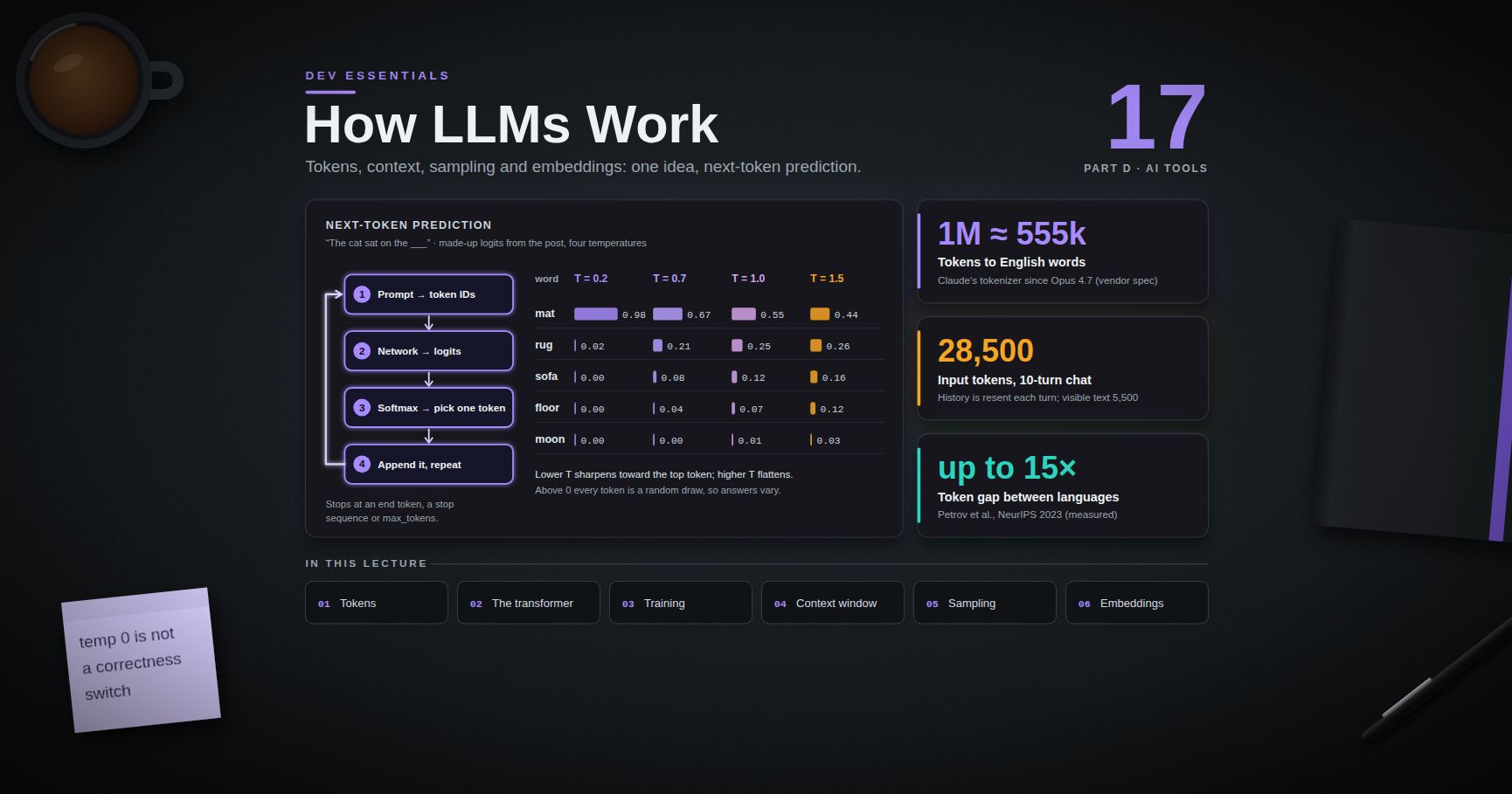This screenshot has width=1512, height=794.
Task: Click the "NEXT-TOKEN PREDICTION" panel heading
Action: coord(409,225)
